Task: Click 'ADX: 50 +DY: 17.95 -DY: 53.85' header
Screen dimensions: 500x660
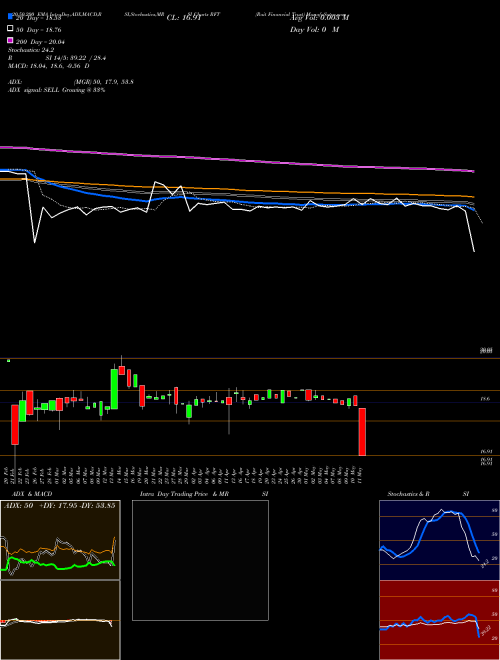Action: click(59, 505)
